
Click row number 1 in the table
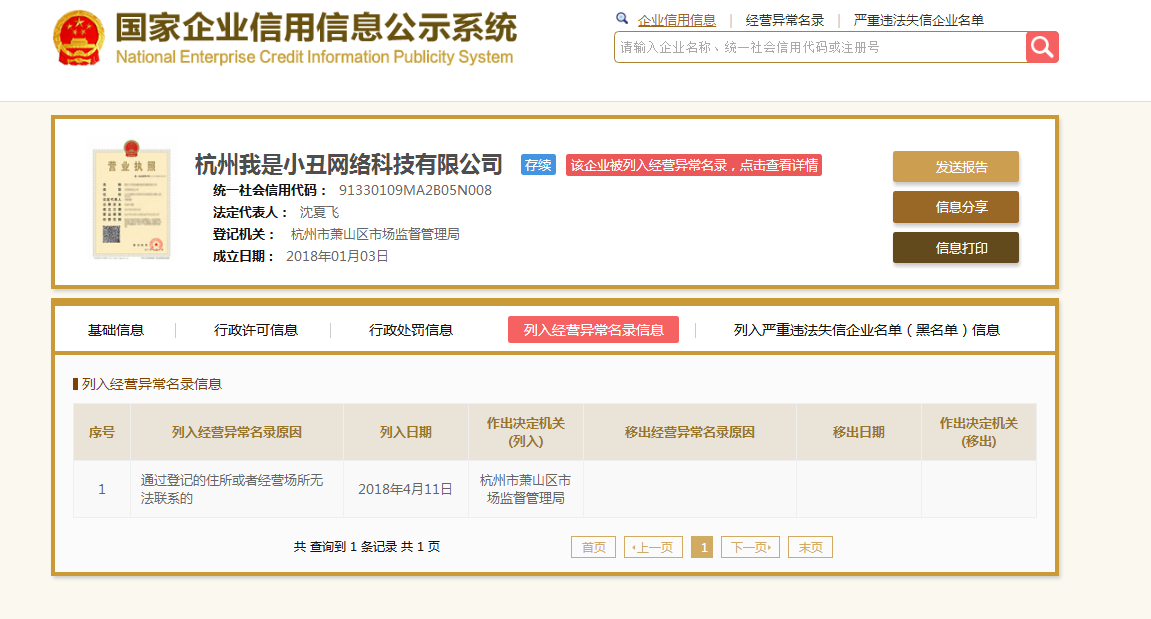click(102, 489)
